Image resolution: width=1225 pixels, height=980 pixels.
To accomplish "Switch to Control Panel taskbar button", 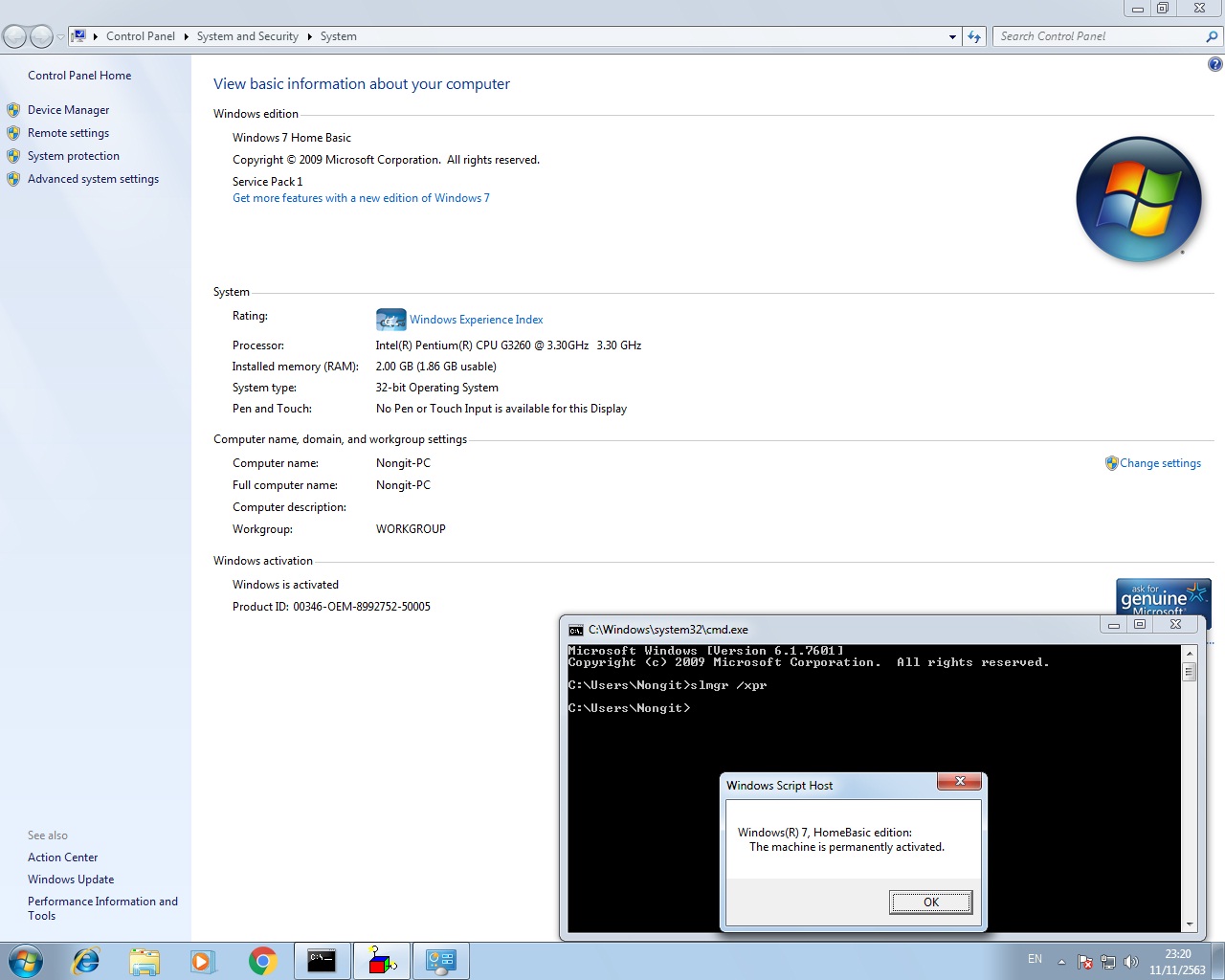I will (x=441, y=961).
